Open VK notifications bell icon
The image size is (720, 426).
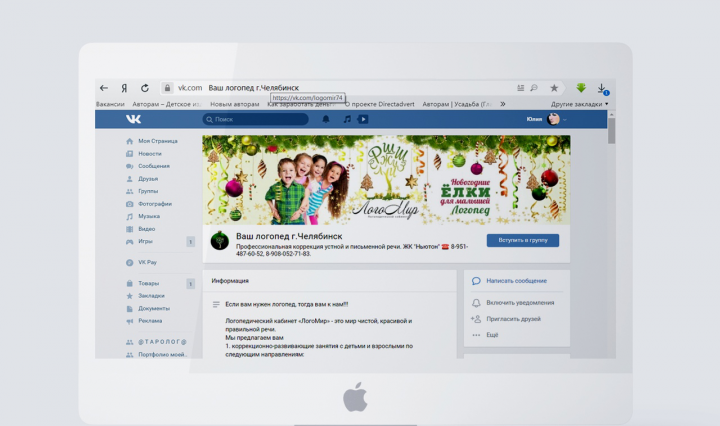coord(326,119)
